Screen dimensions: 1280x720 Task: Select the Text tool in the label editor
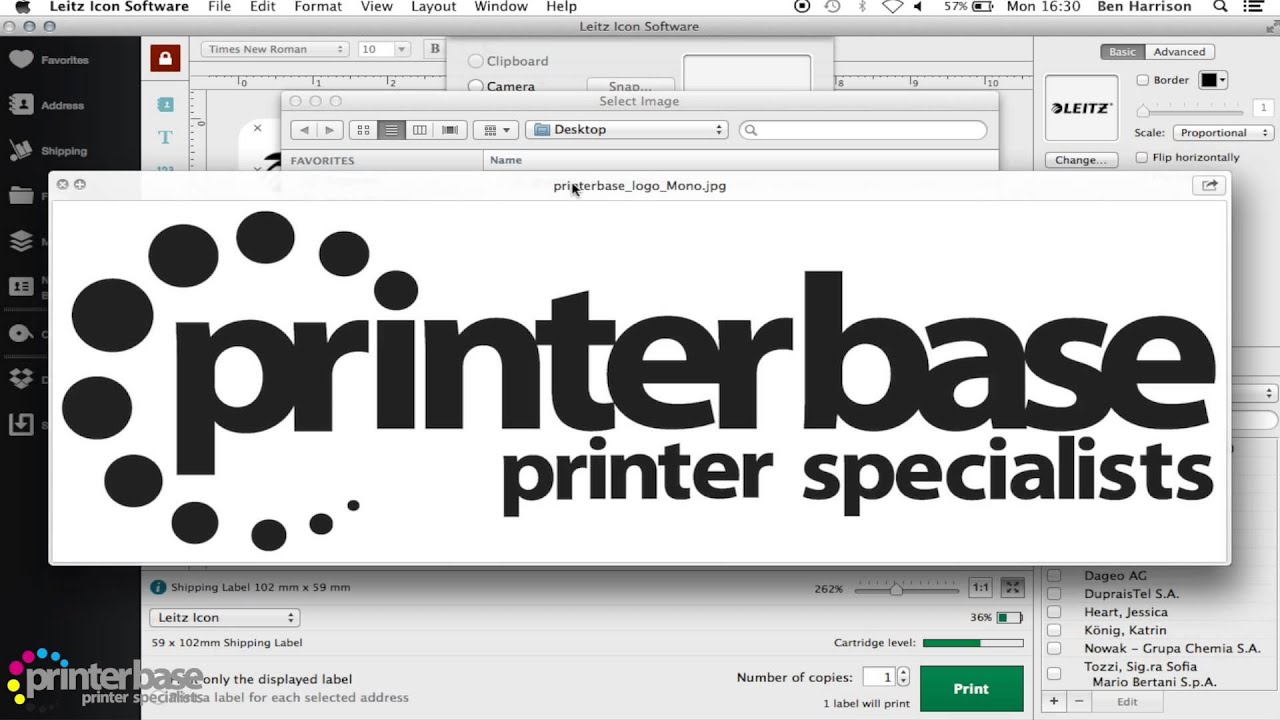tap(165, 138)
